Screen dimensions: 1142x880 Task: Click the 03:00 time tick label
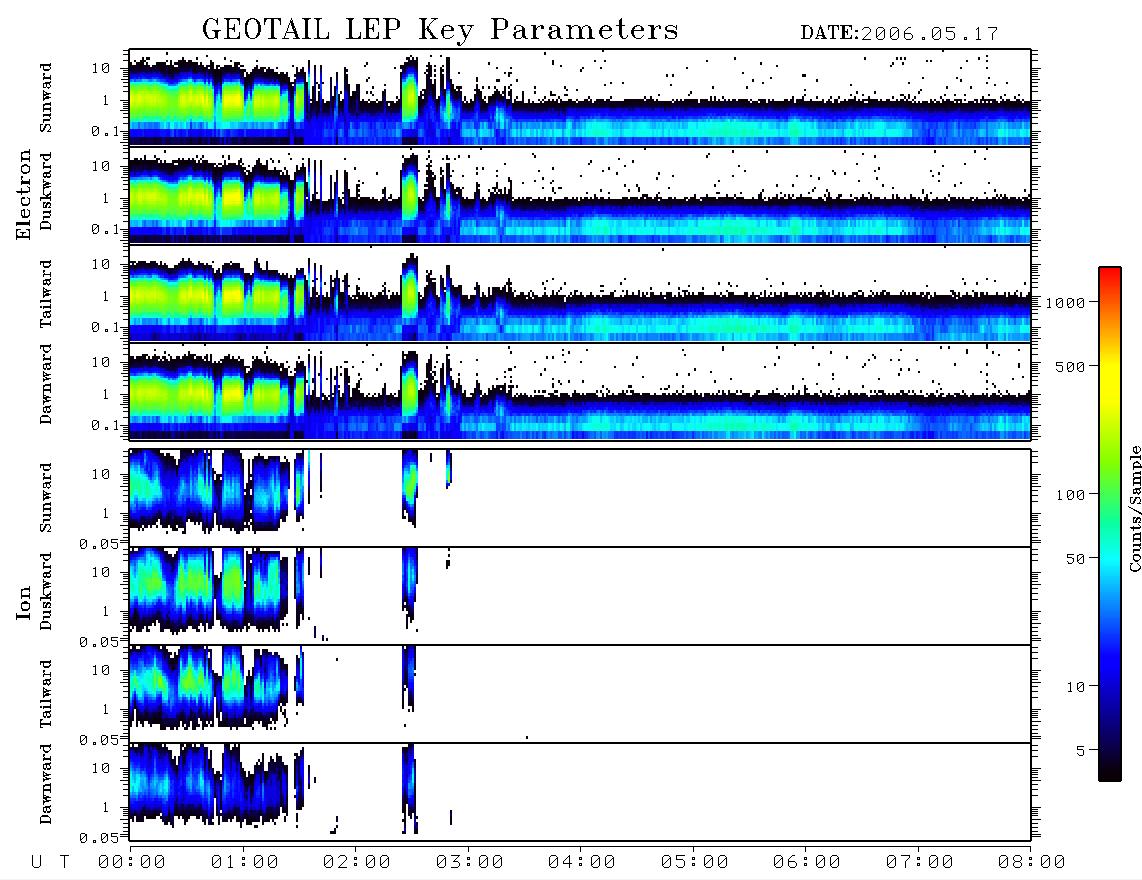[470, 863]
